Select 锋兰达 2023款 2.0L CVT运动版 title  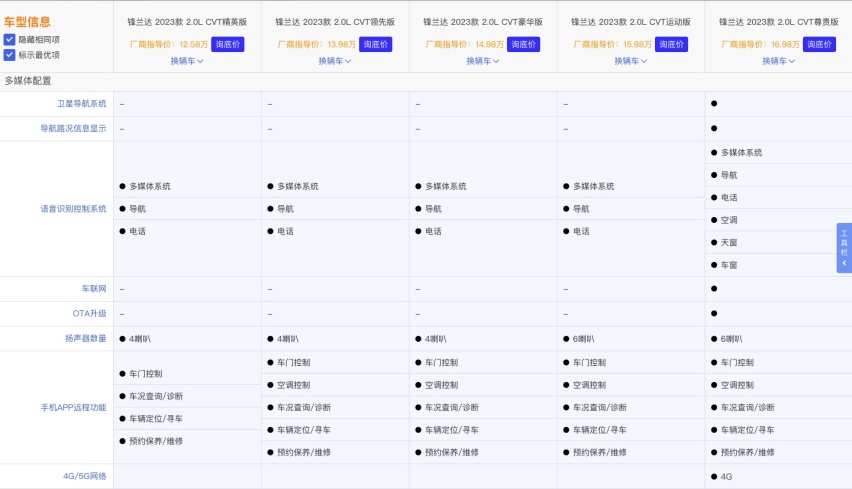pos(630,22)
